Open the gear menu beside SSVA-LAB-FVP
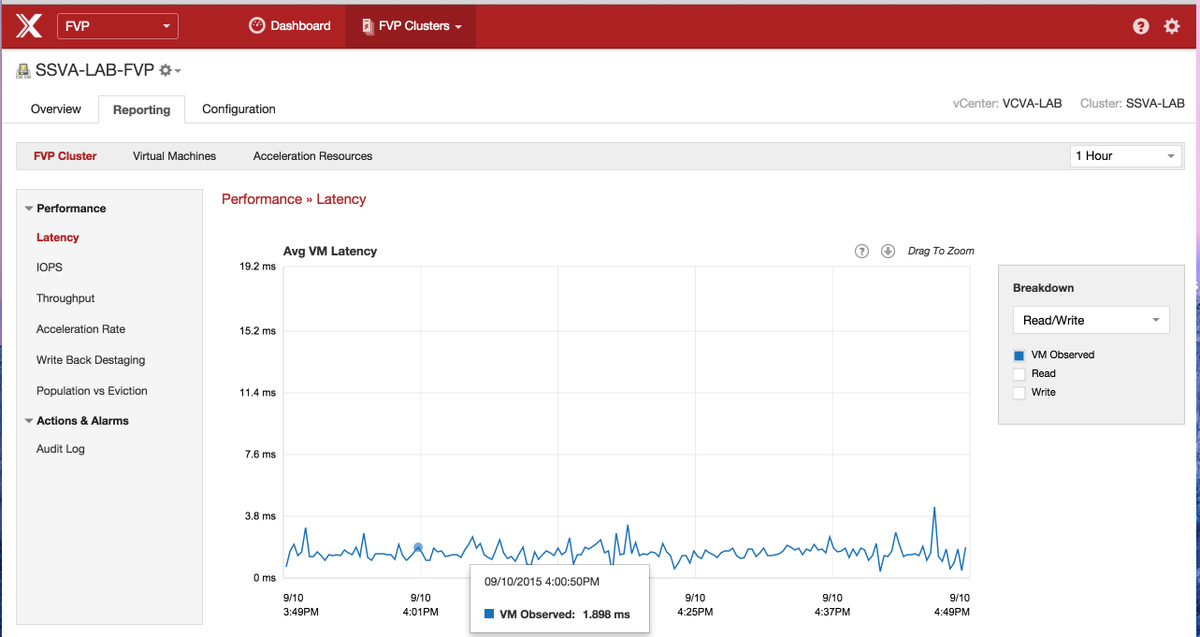 [x=169, y=70]
